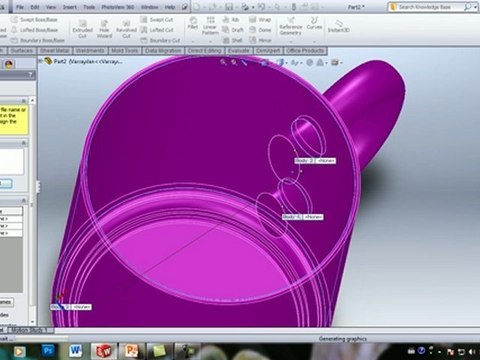Click the volume icon in system tray

pos(472,352)
